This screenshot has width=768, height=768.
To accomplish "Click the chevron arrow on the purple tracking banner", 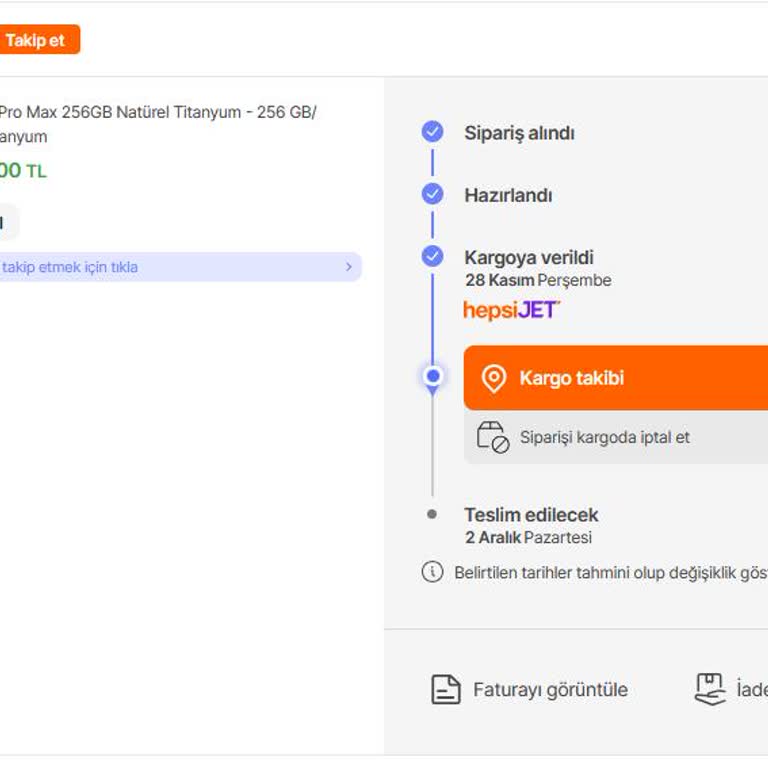I will coord(348,267).
